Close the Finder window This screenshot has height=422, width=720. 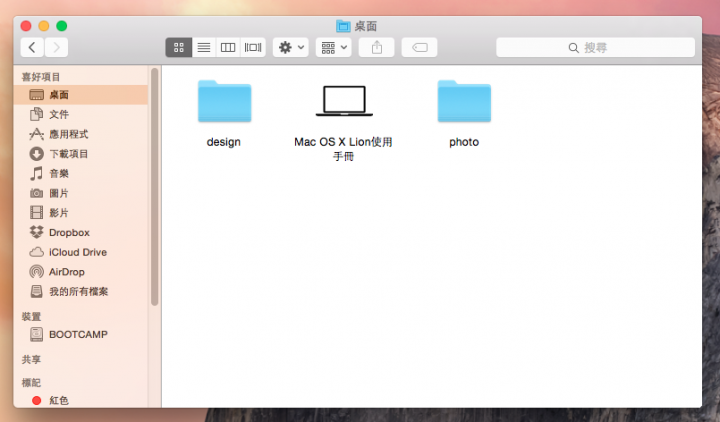tap(26, 26)
